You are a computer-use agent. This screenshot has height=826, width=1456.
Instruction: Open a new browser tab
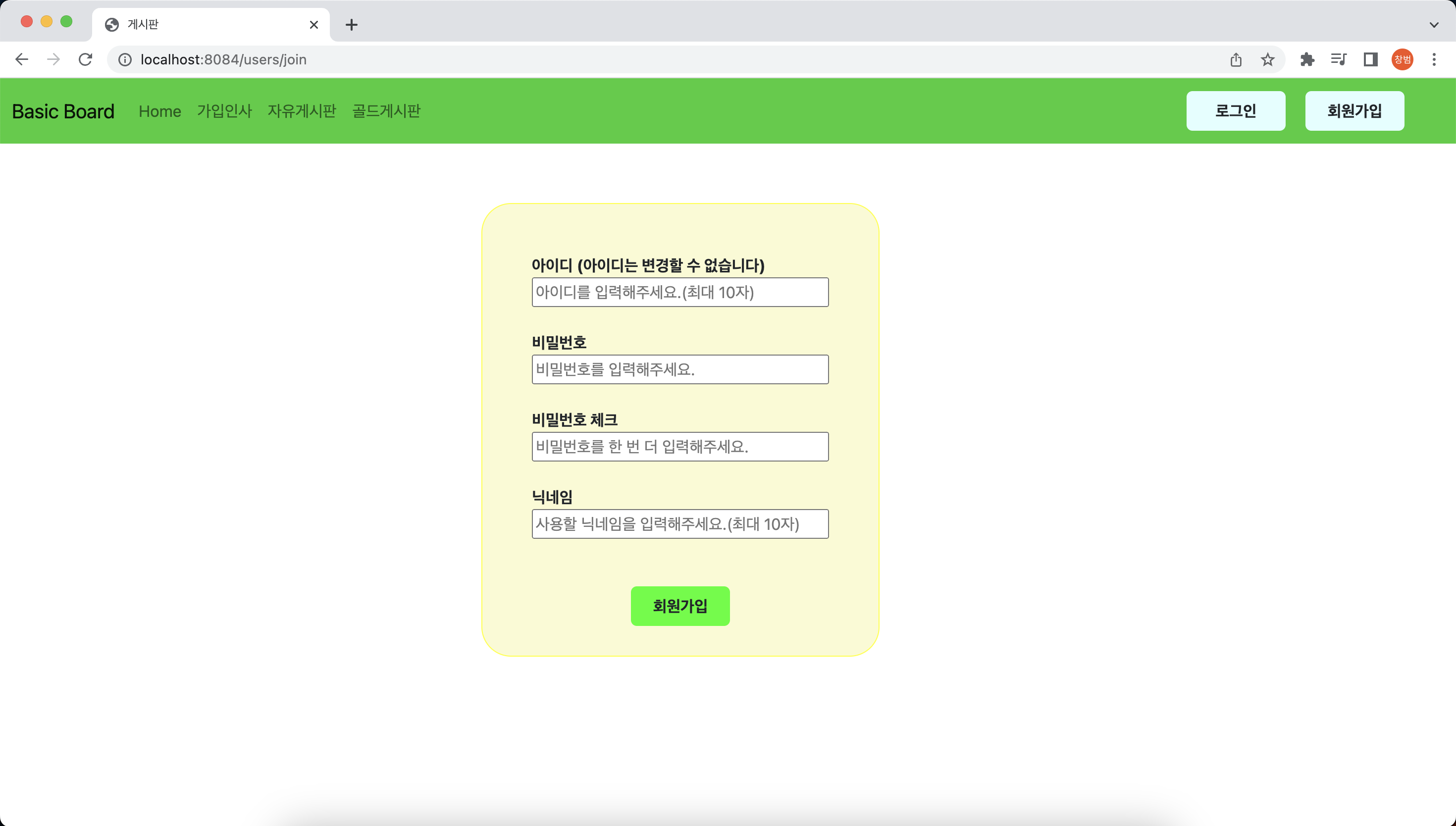(x=351, y=24)
